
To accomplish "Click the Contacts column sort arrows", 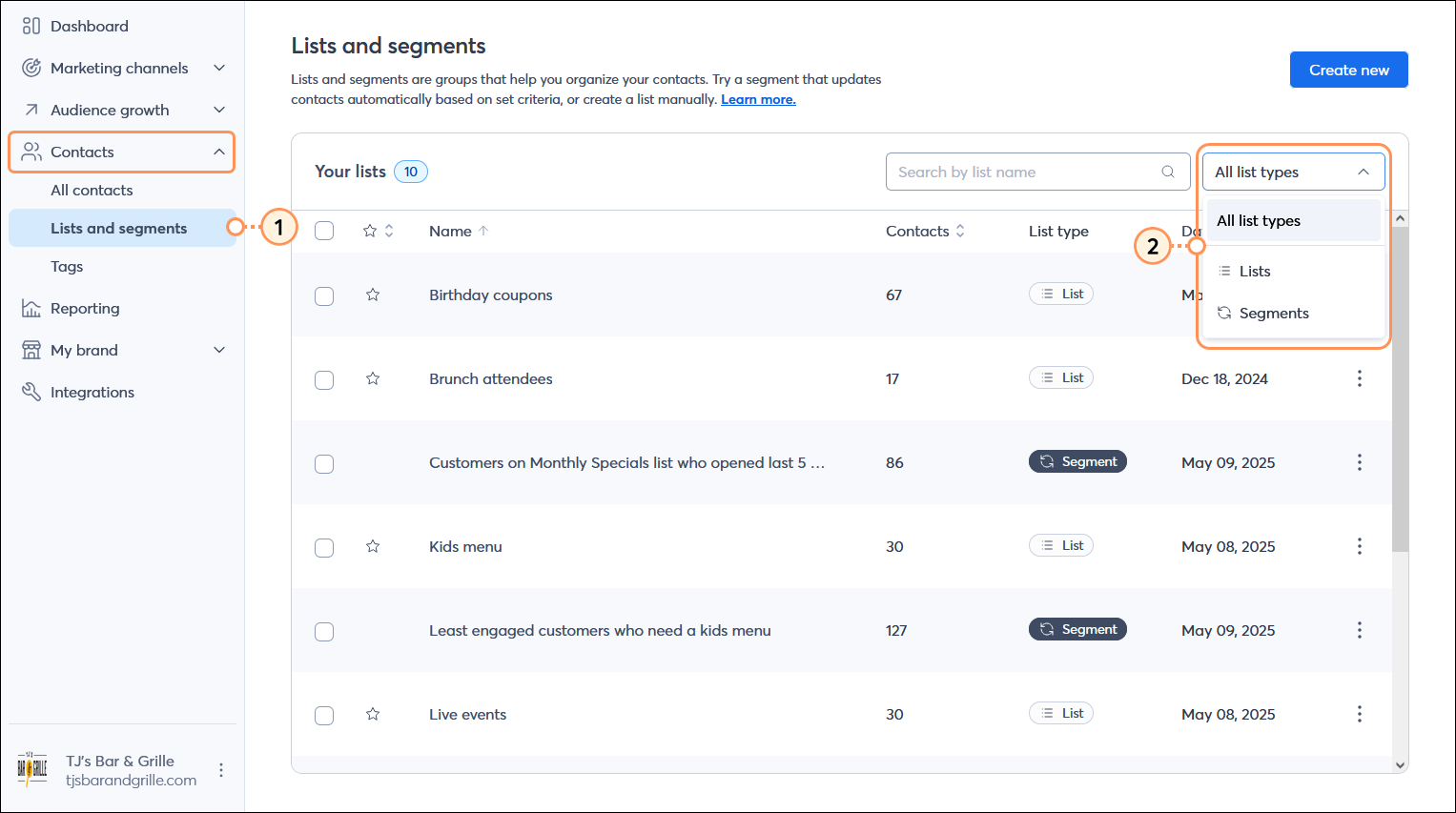I will click(x=960, y=231).
